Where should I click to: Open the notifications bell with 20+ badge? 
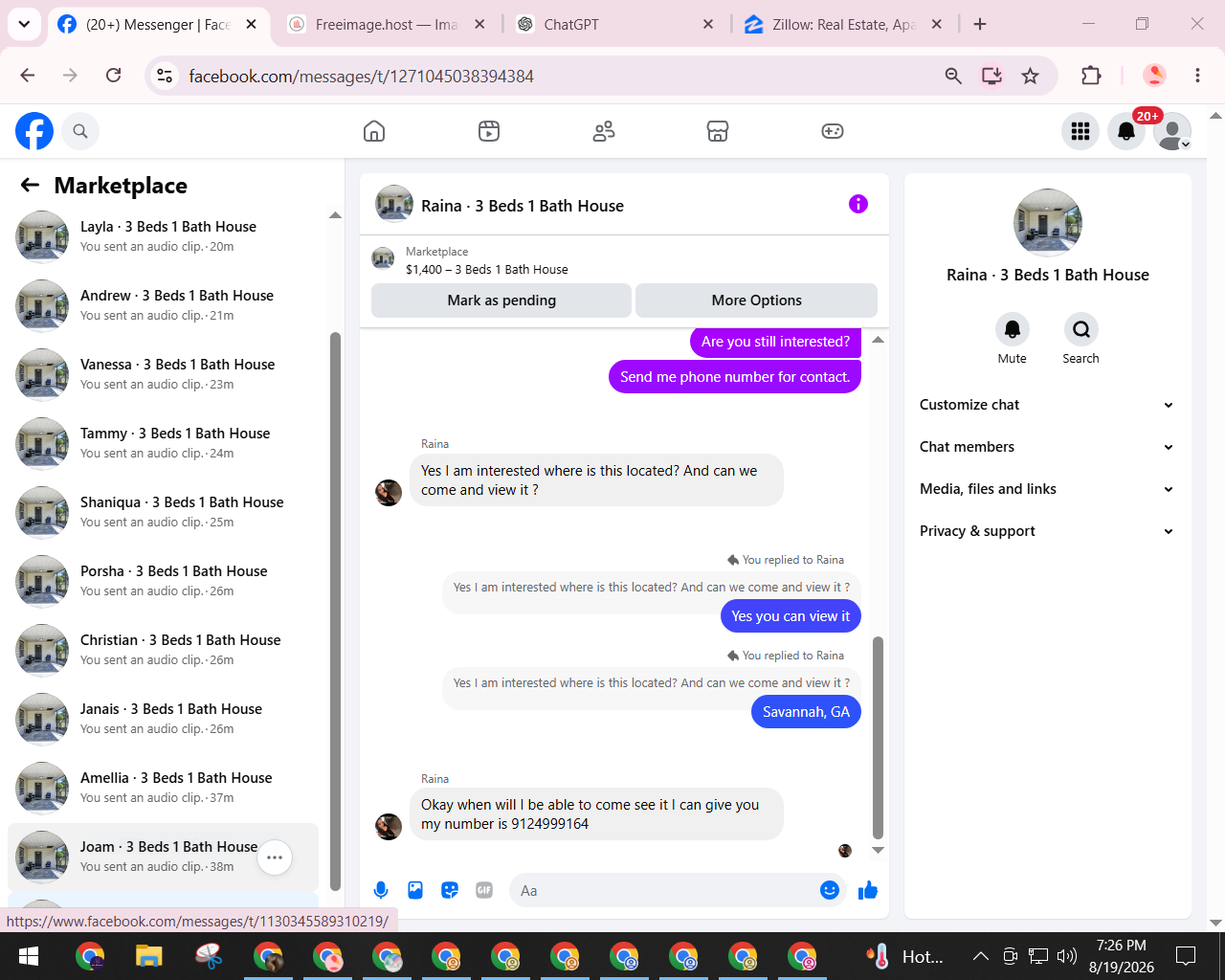pyautogui.click(x=1126, y=131)
